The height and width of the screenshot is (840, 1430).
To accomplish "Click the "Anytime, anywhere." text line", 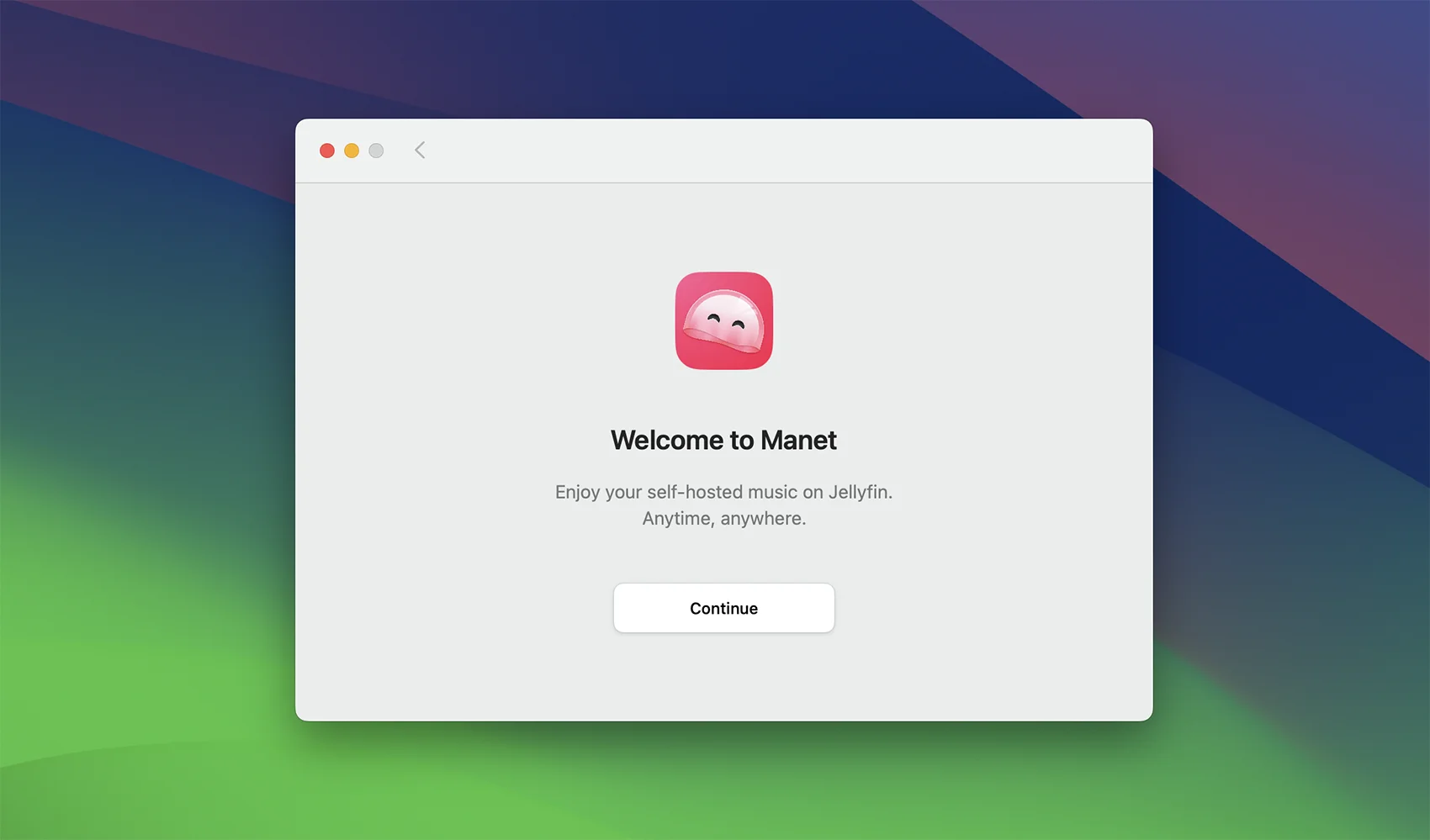I will tap(724, 518).
